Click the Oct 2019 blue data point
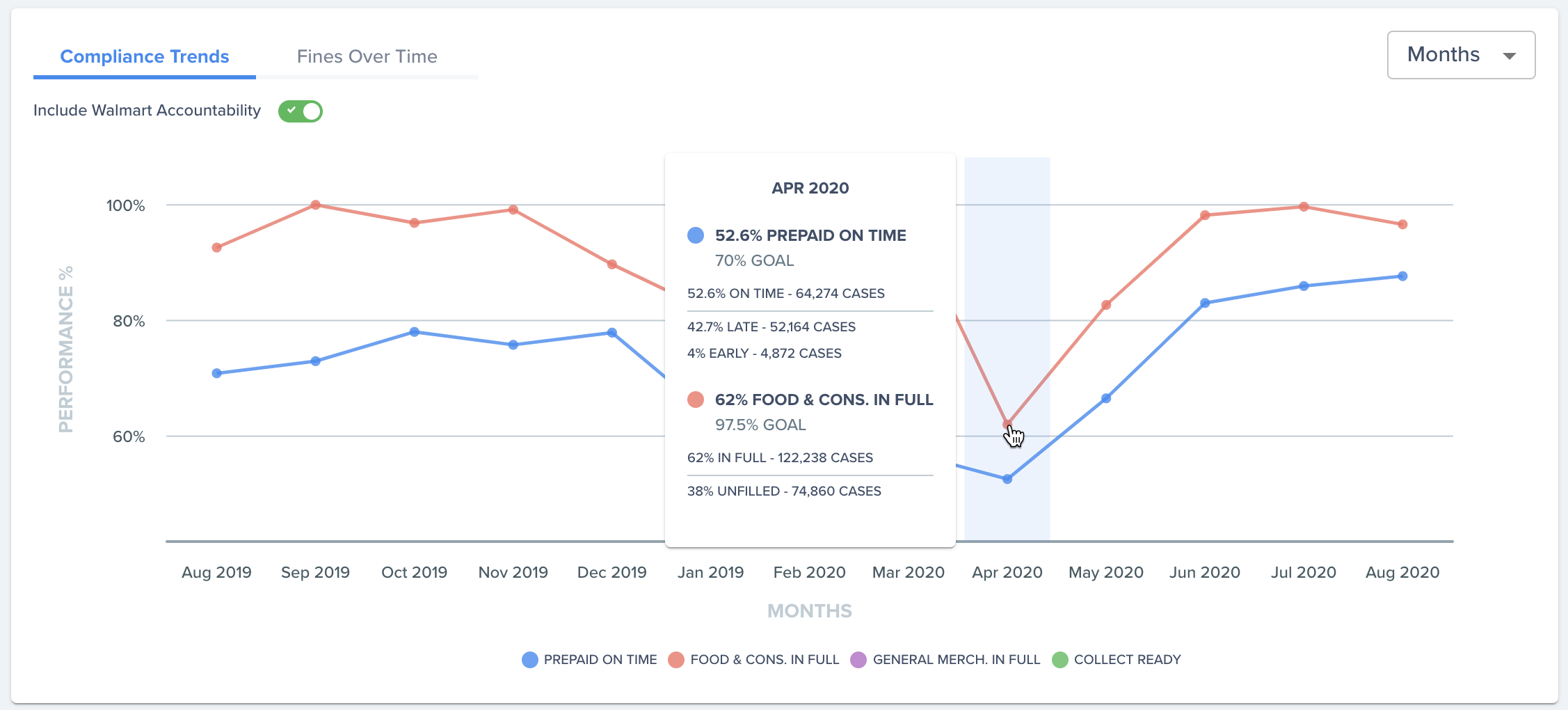Screen dimensions: 1568x710 coord(415,332)
